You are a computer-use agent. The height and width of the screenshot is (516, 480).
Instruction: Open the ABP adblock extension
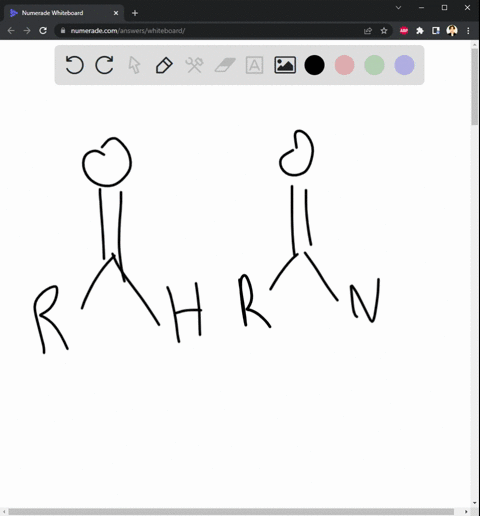404,31
